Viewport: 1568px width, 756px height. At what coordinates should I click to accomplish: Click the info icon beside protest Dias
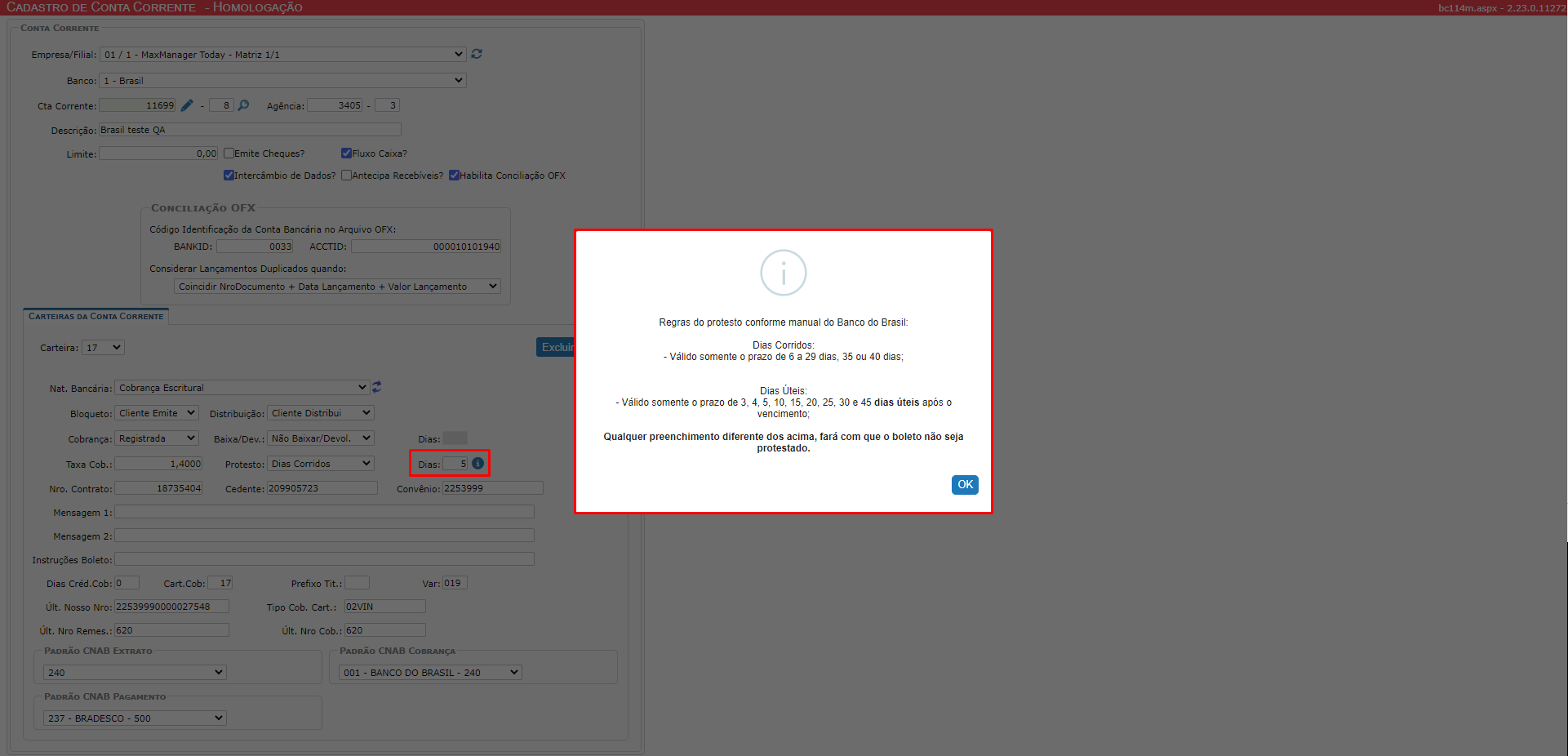coord(478,463)
